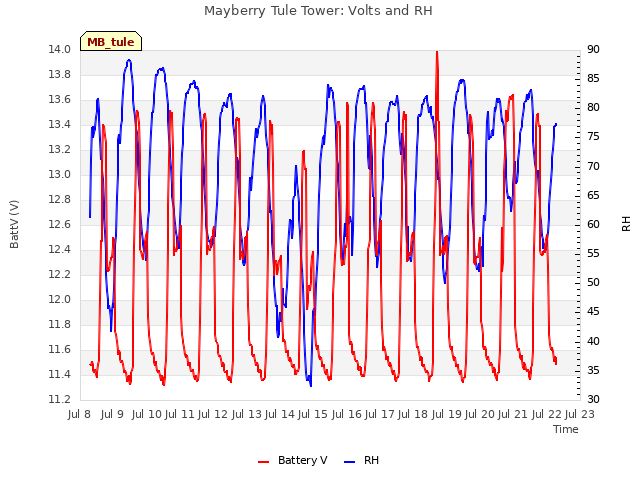The width and height of the screenshot is (640, 480).
Task: Click the 90 RH axis tick
Action: point(593,49)
